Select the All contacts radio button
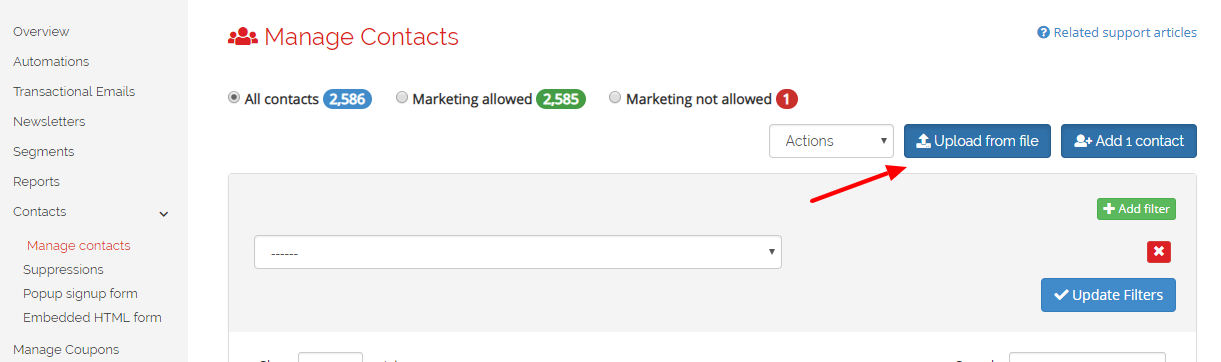Screen dimensions: 1221x362 click(234, 98)
